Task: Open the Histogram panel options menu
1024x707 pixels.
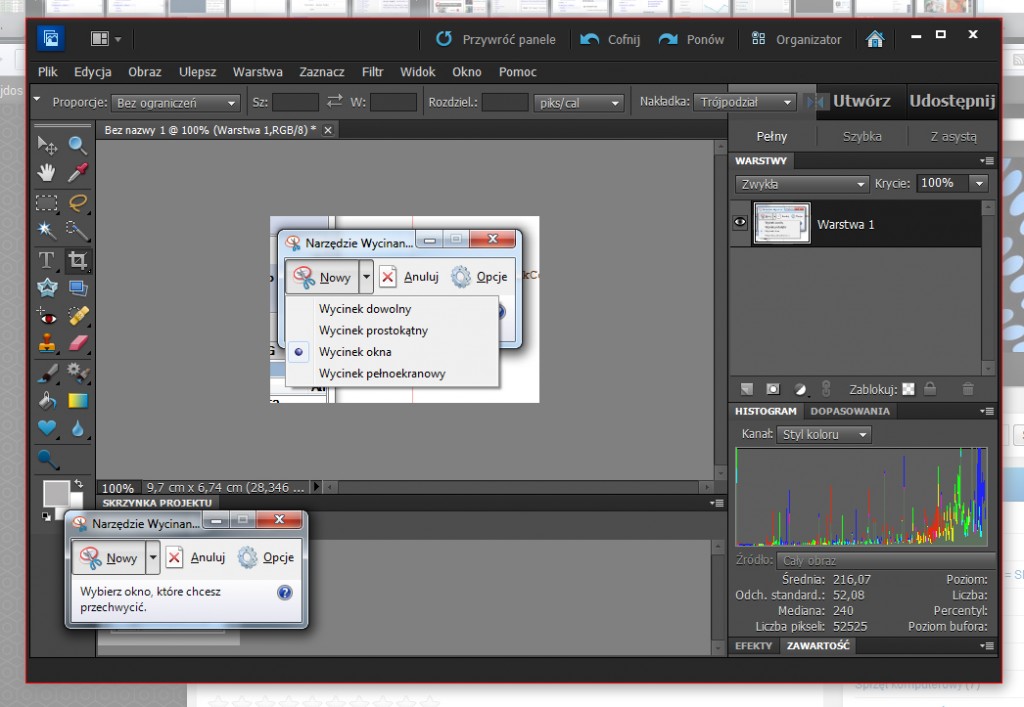Action: point(987,411)
